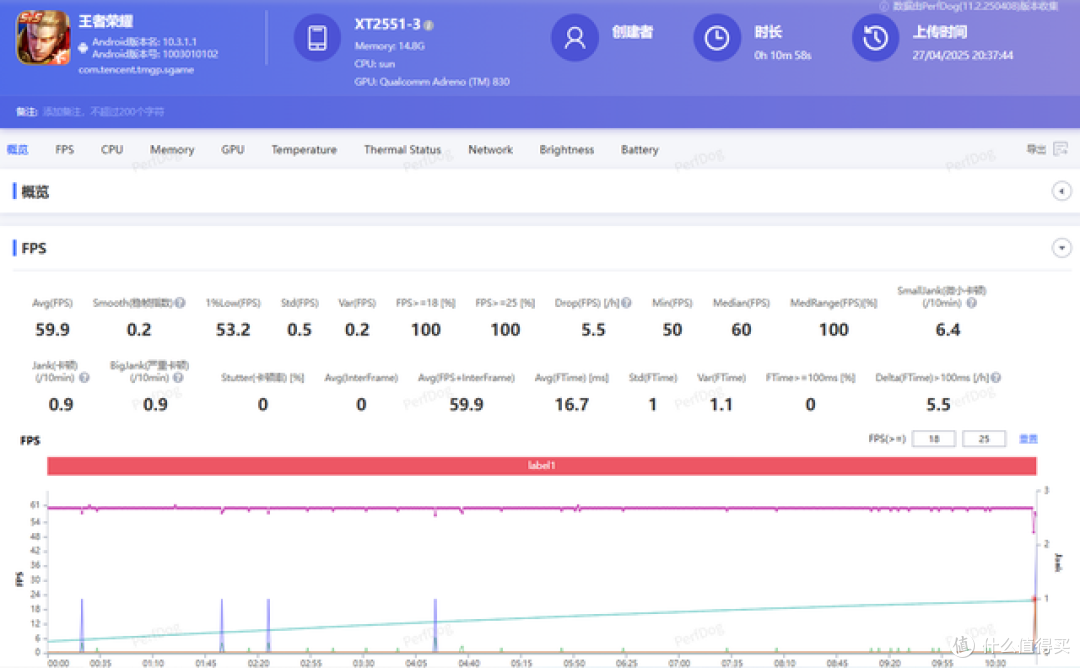
Task: Click help icon beside SmallJank metric
Action: click(971, 302)
